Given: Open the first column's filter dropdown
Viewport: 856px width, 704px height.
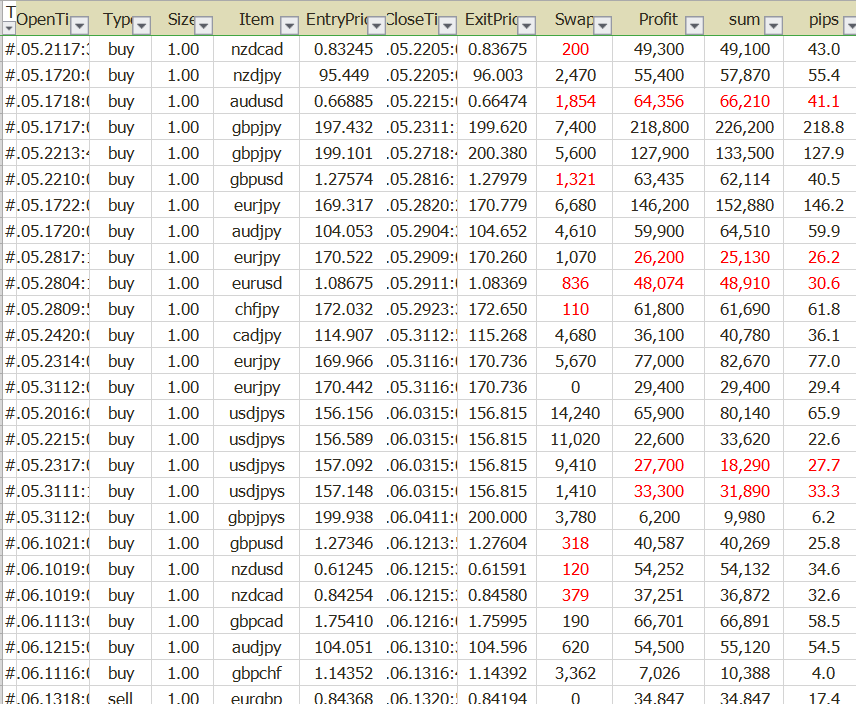Looking at the screenshot, I should point(9,27).
